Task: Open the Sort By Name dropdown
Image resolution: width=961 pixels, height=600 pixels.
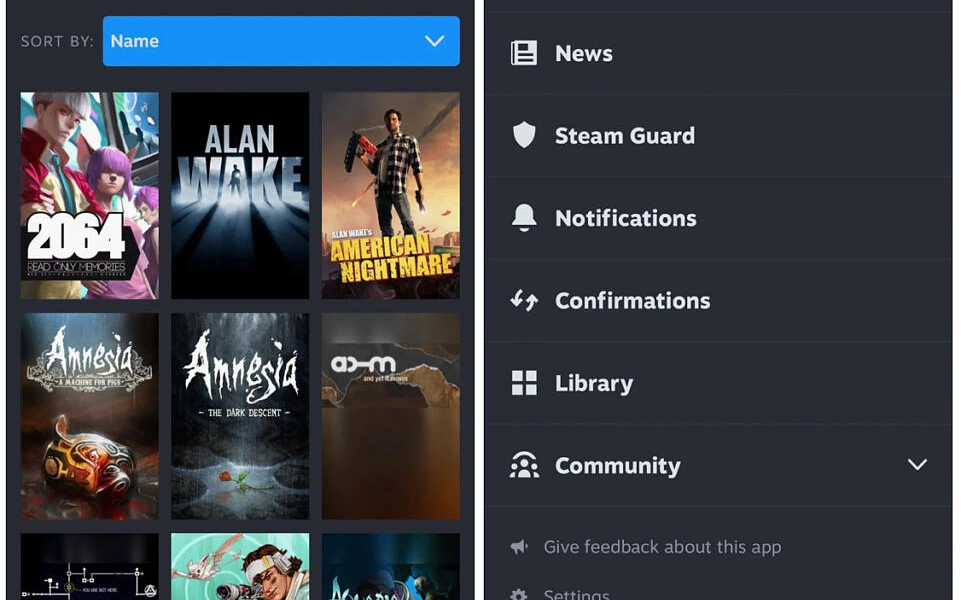Action: [x=281, y=41]
